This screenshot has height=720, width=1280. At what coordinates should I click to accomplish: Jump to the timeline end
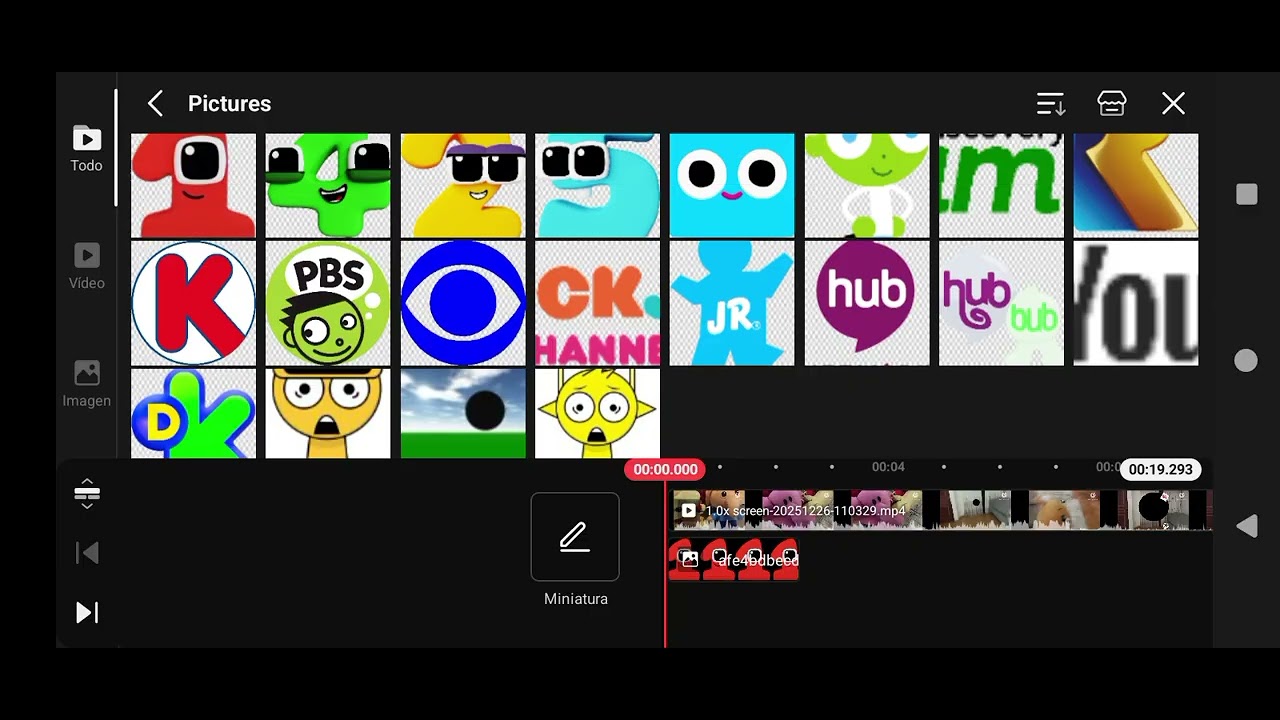[x=87, y=612]
